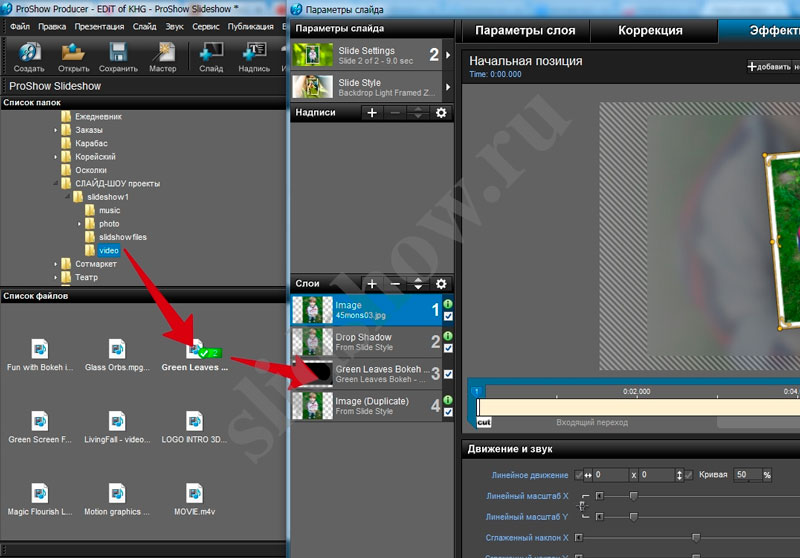Toggle checkbox left of Кривая label
Screen dimensions: 800x558
(x=689, y=475)
